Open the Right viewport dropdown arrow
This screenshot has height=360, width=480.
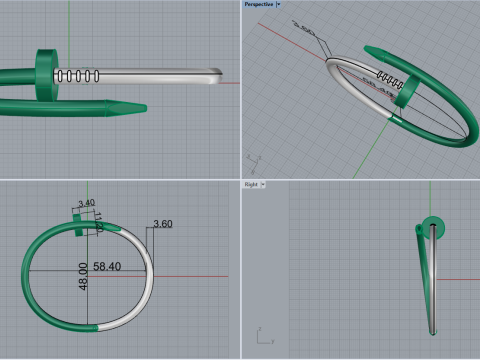(x=263, y=184)
